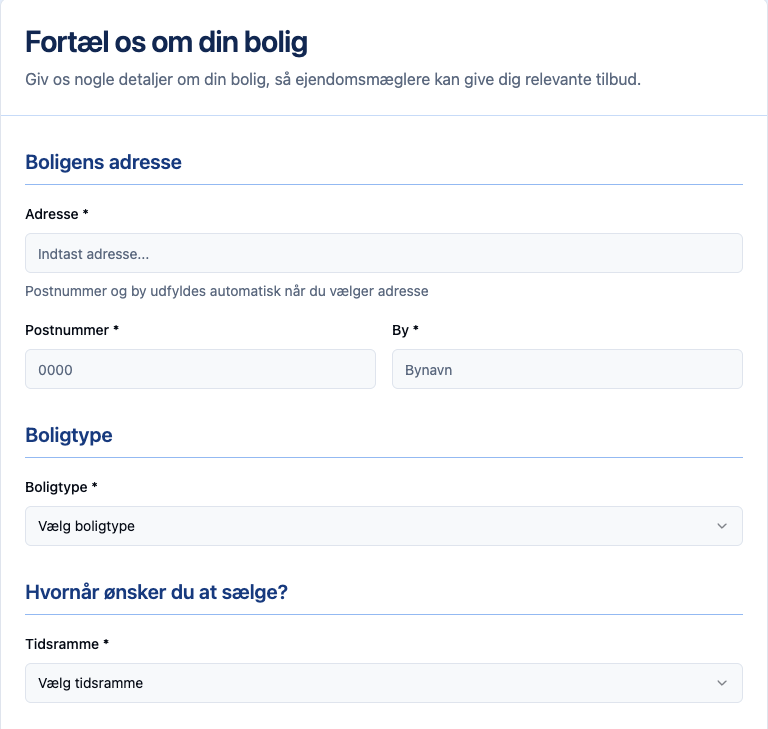The height and width of the screenshot is (729, 768).
Task: Click the chevron arrow in Tidsramme select
Action: click(x=722, y=683)
